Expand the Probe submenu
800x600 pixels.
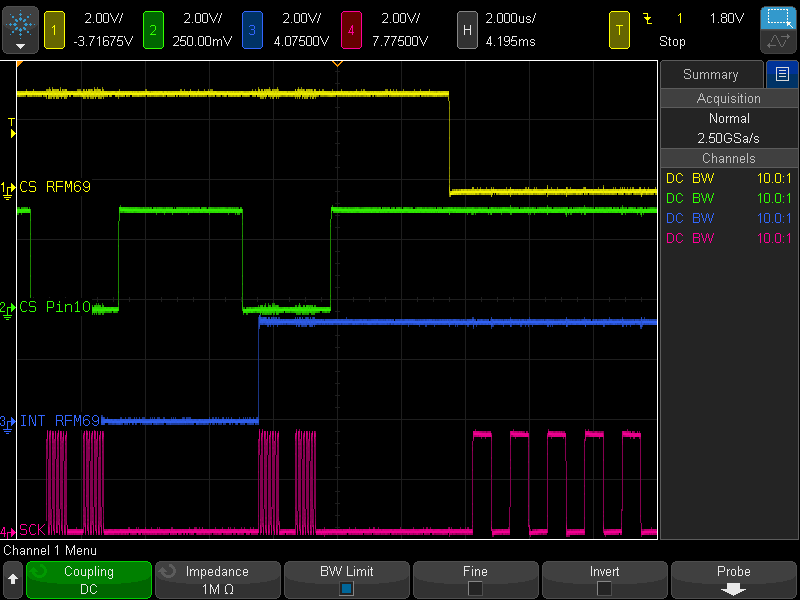(x=733, y=580)
